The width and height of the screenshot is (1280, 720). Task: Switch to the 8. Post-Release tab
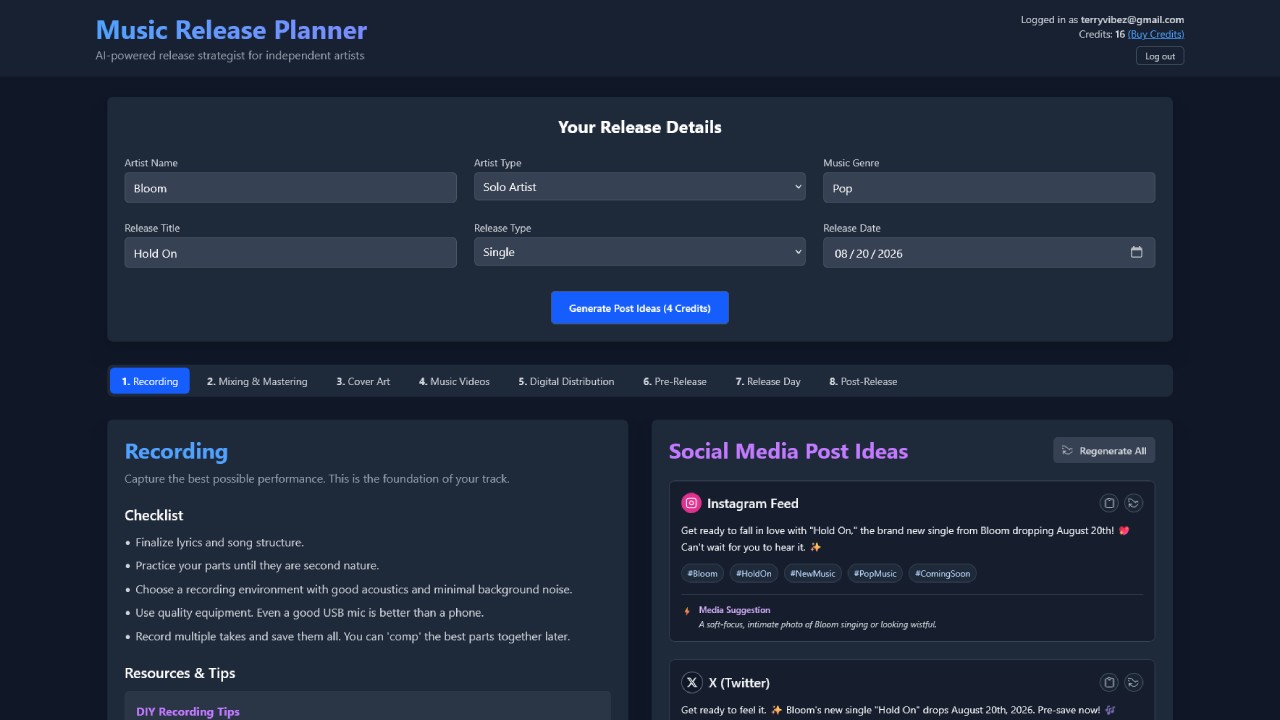pos(863,381)
